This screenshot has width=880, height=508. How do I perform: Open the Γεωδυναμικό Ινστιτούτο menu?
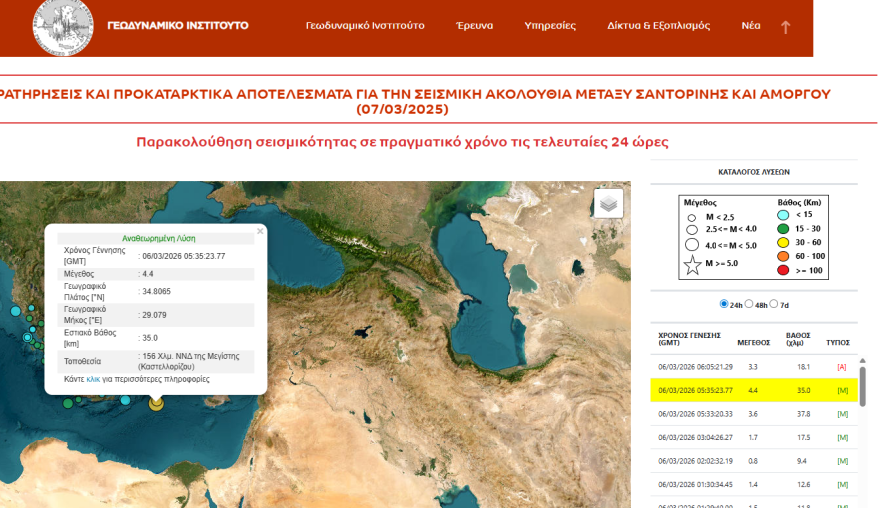tap(365, 25)
